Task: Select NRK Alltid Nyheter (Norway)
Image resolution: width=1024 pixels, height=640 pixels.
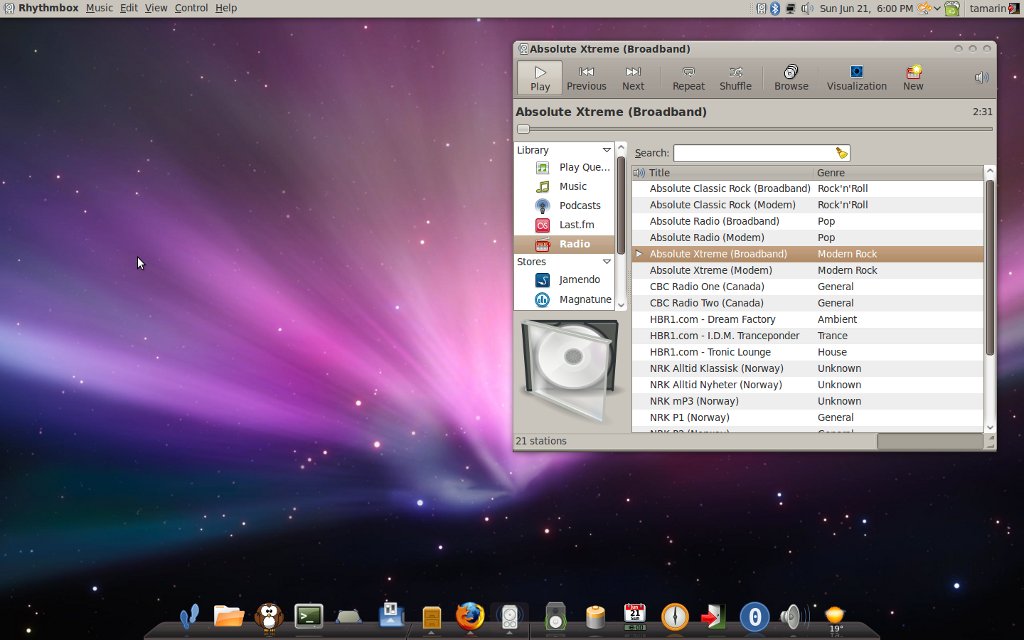Action: pyautogui.click(x=807, y=384)
